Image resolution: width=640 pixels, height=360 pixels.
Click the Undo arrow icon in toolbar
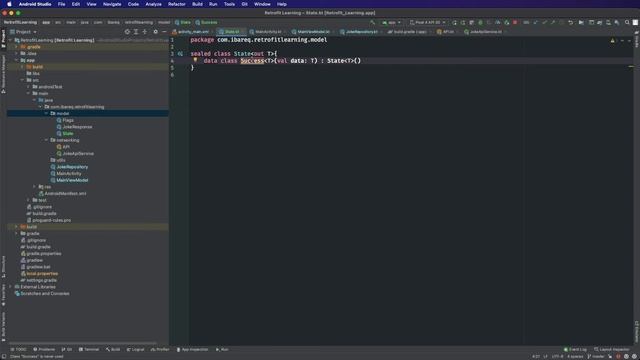pos(571,22)
